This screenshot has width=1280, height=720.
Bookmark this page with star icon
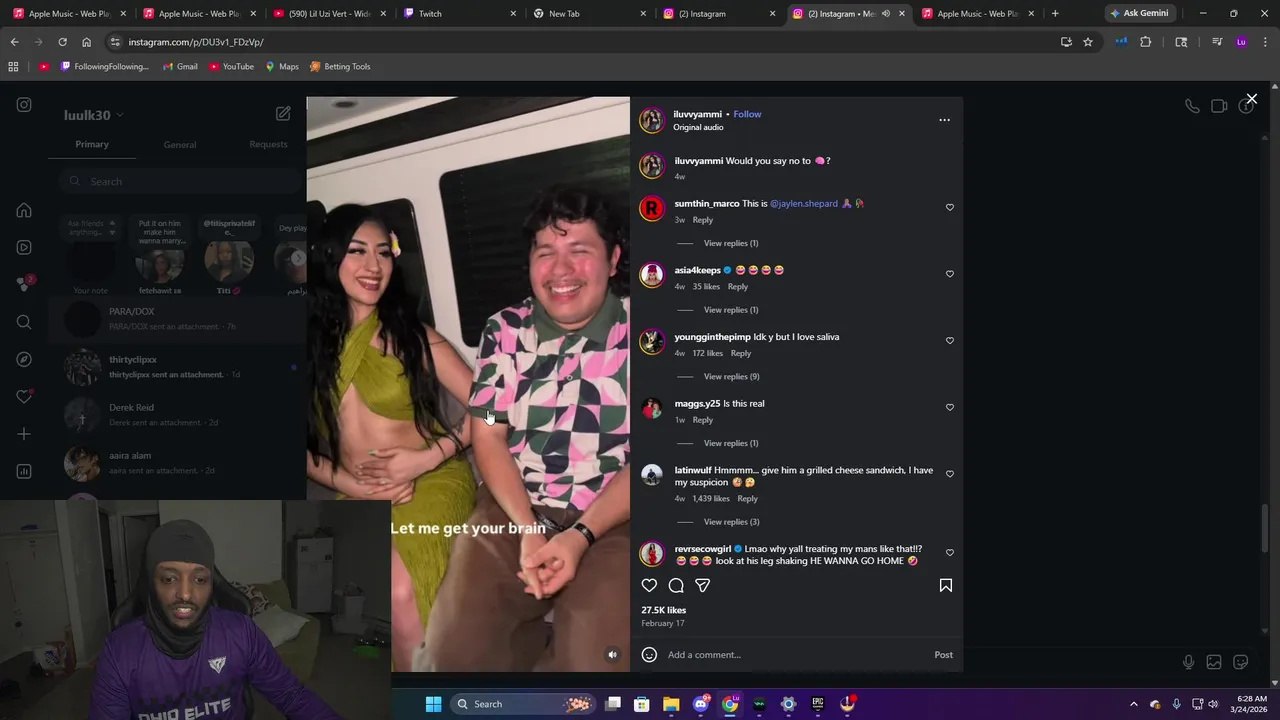(x=1088, y=42)
